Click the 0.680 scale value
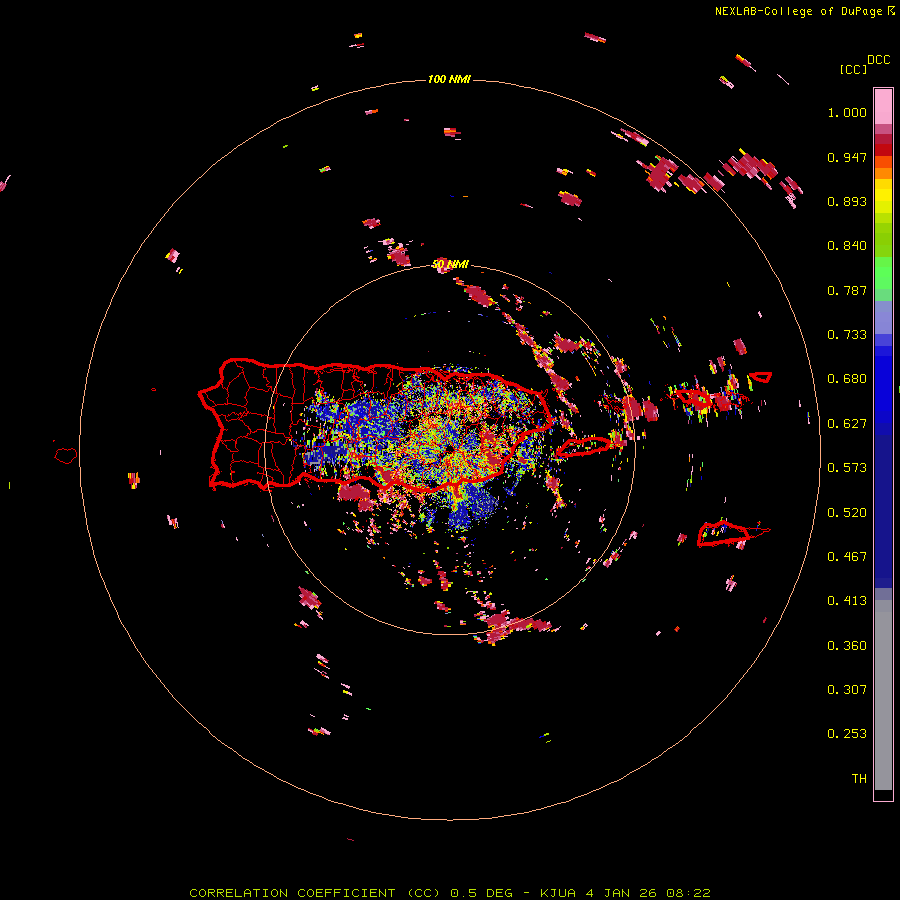900x900 pixels. click(x=847, y=379)
